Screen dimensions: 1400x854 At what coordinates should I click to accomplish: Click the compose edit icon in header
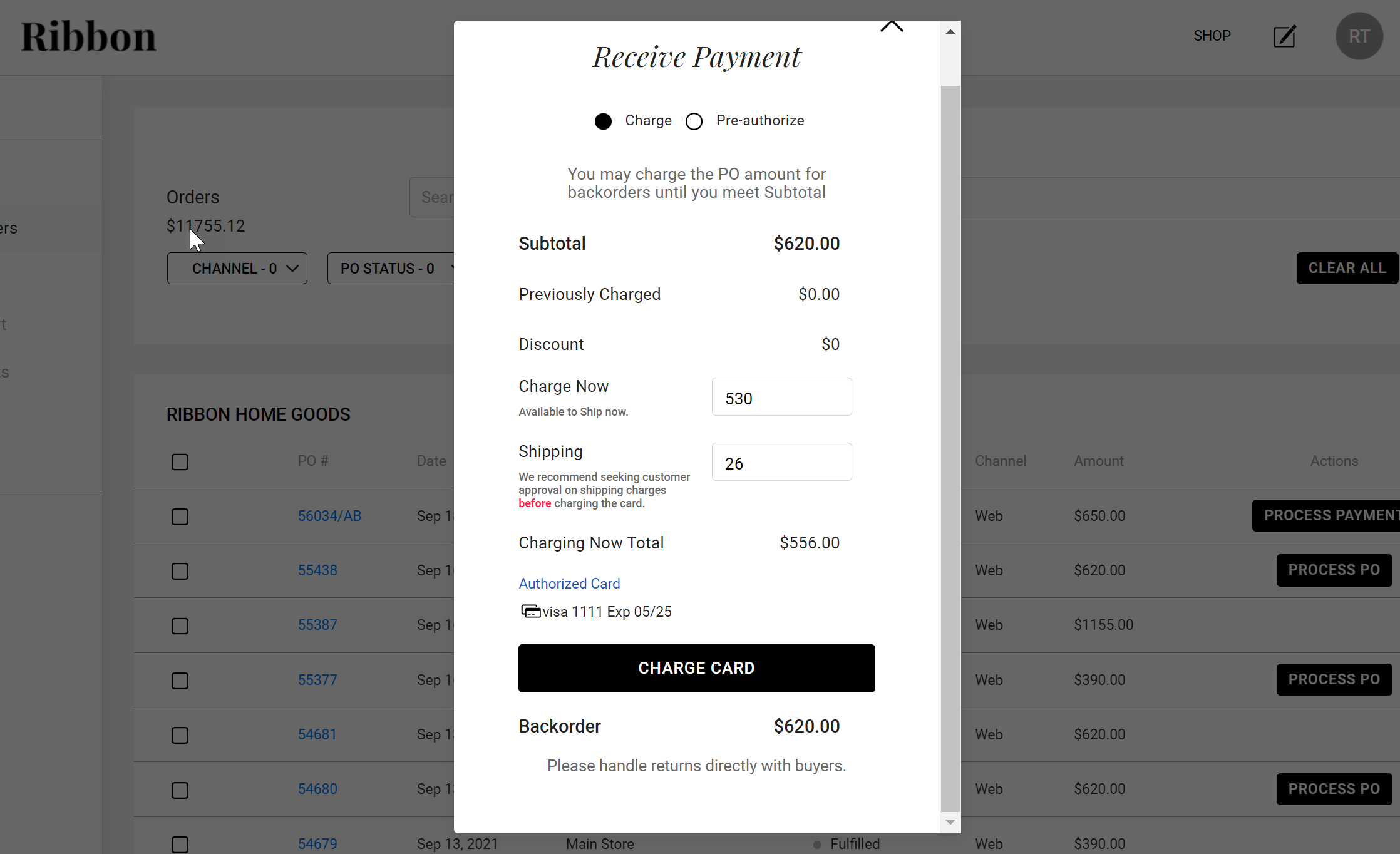[x=1284, y=36]
